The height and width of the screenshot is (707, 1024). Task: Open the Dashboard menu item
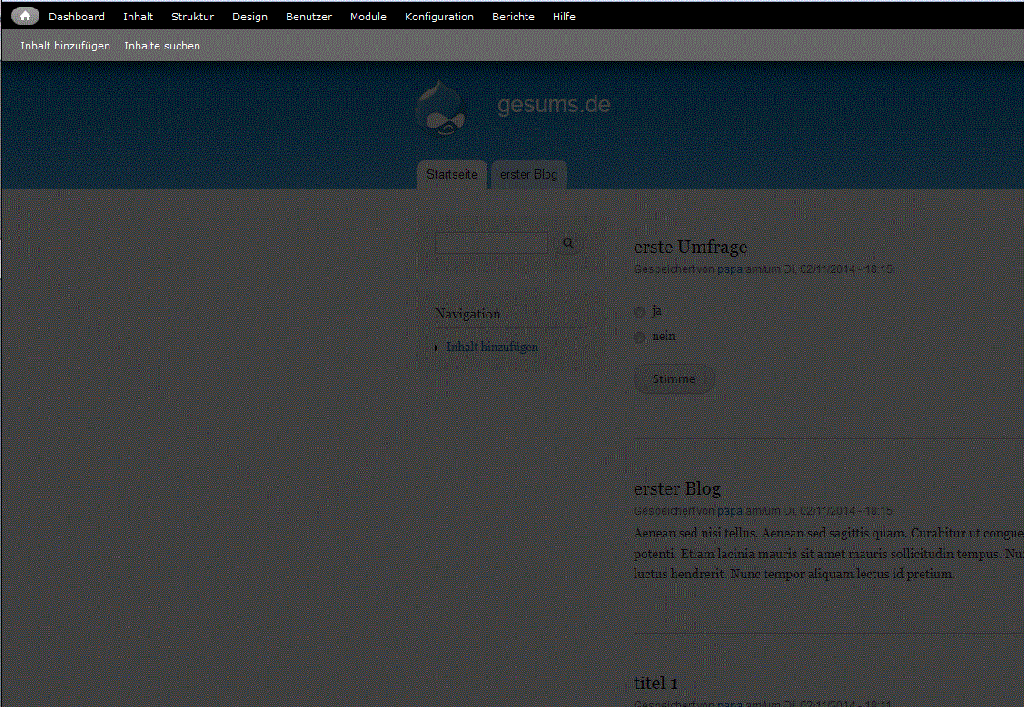pyautogui.click(x=76, y=16)
